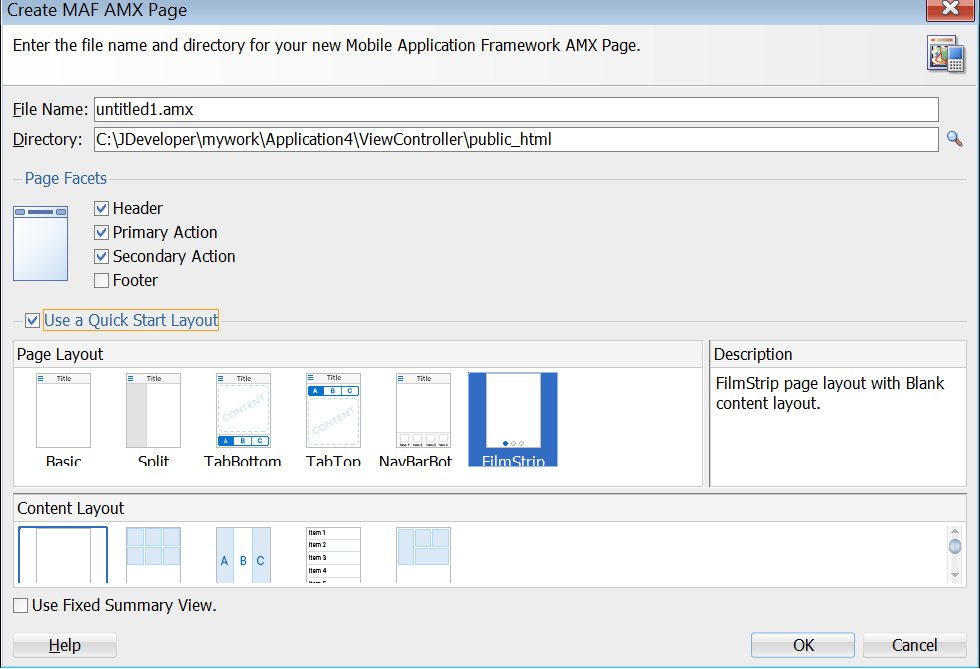Click the Cancel button
The height and width of the screenshot is (669, 980).
pos(914,645)
